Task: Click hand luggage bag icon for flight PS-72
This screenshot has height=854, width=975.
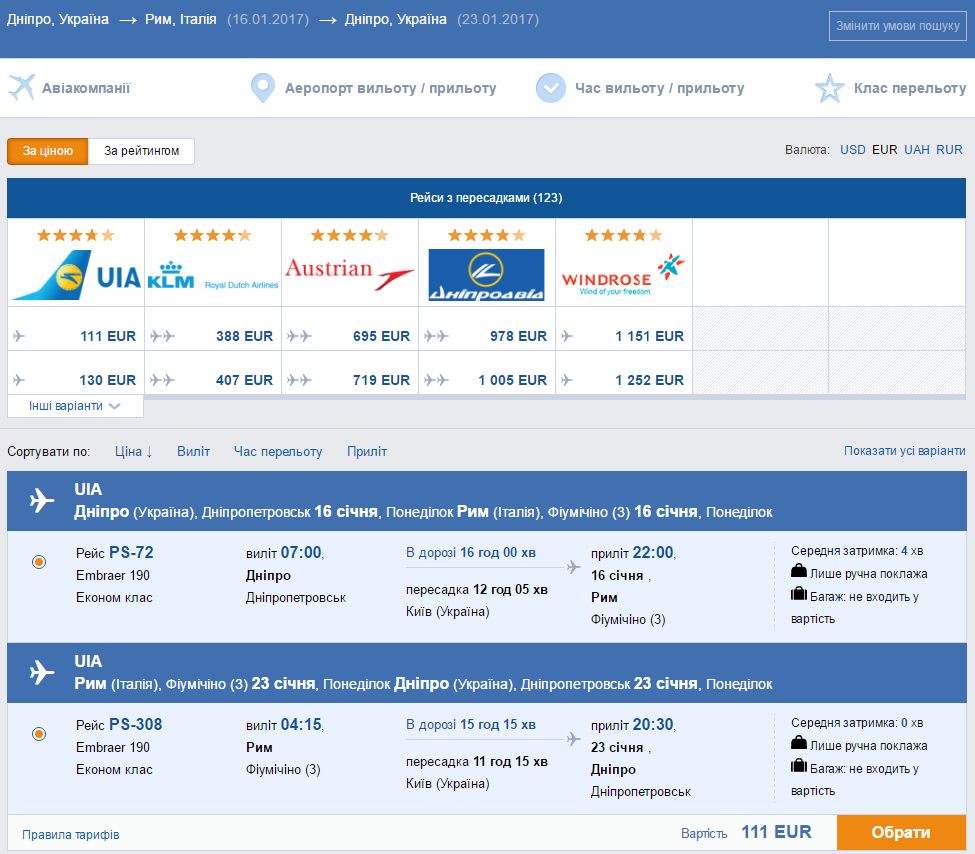Action: coord(798,570)
